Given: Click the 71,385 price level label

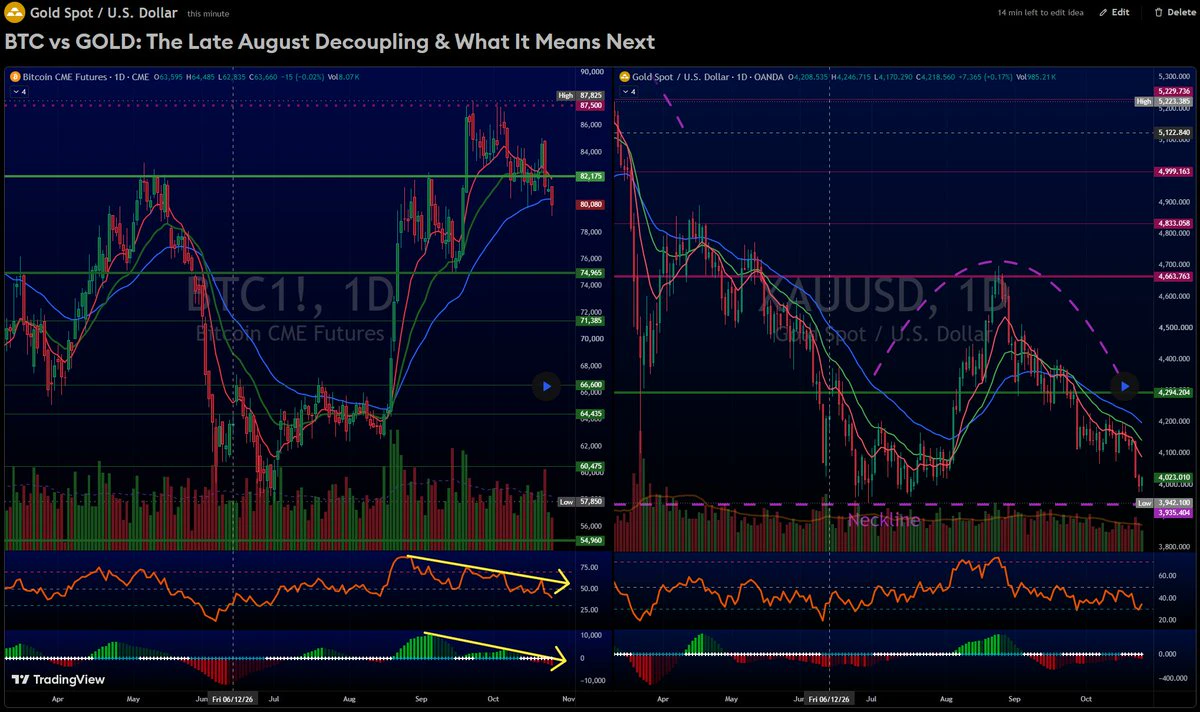Looking at the screenshot, I should 590,320.
